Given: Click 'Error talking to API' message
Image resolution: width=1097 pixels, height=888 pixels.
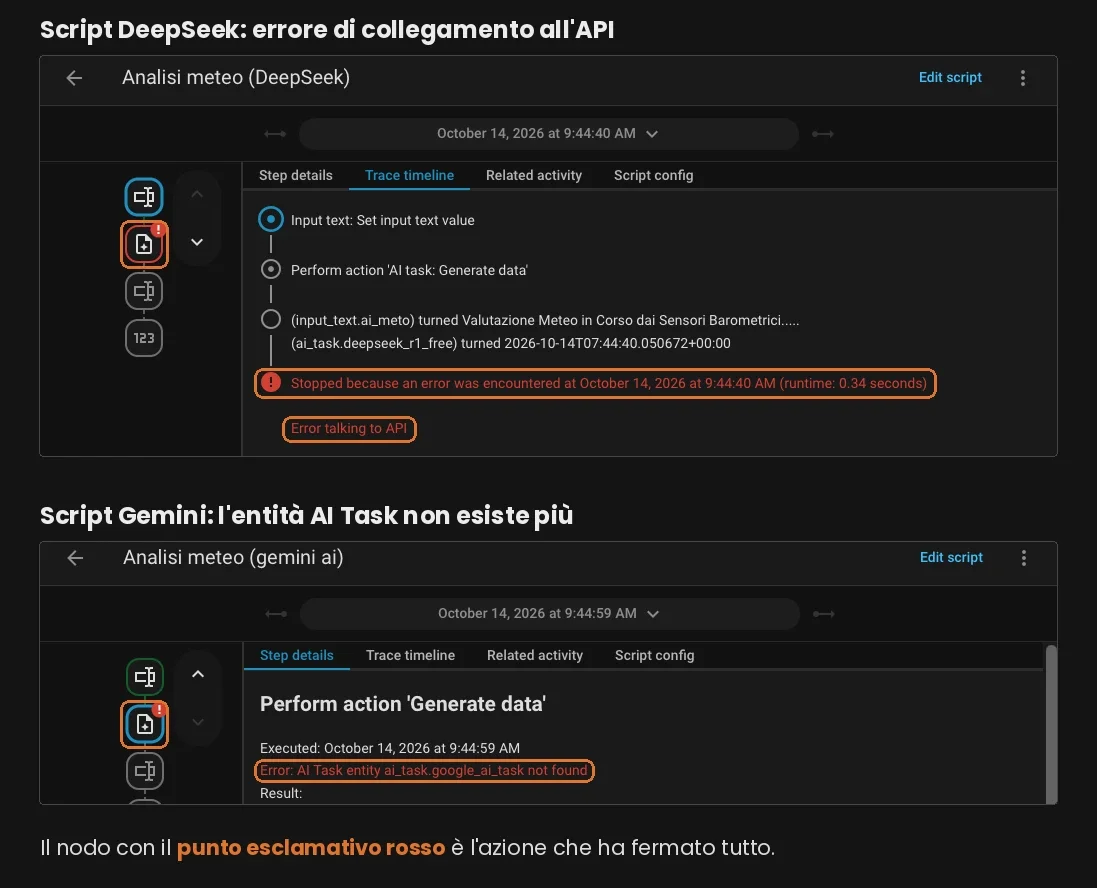Looking at the screenshot, I should coord(348,428).
